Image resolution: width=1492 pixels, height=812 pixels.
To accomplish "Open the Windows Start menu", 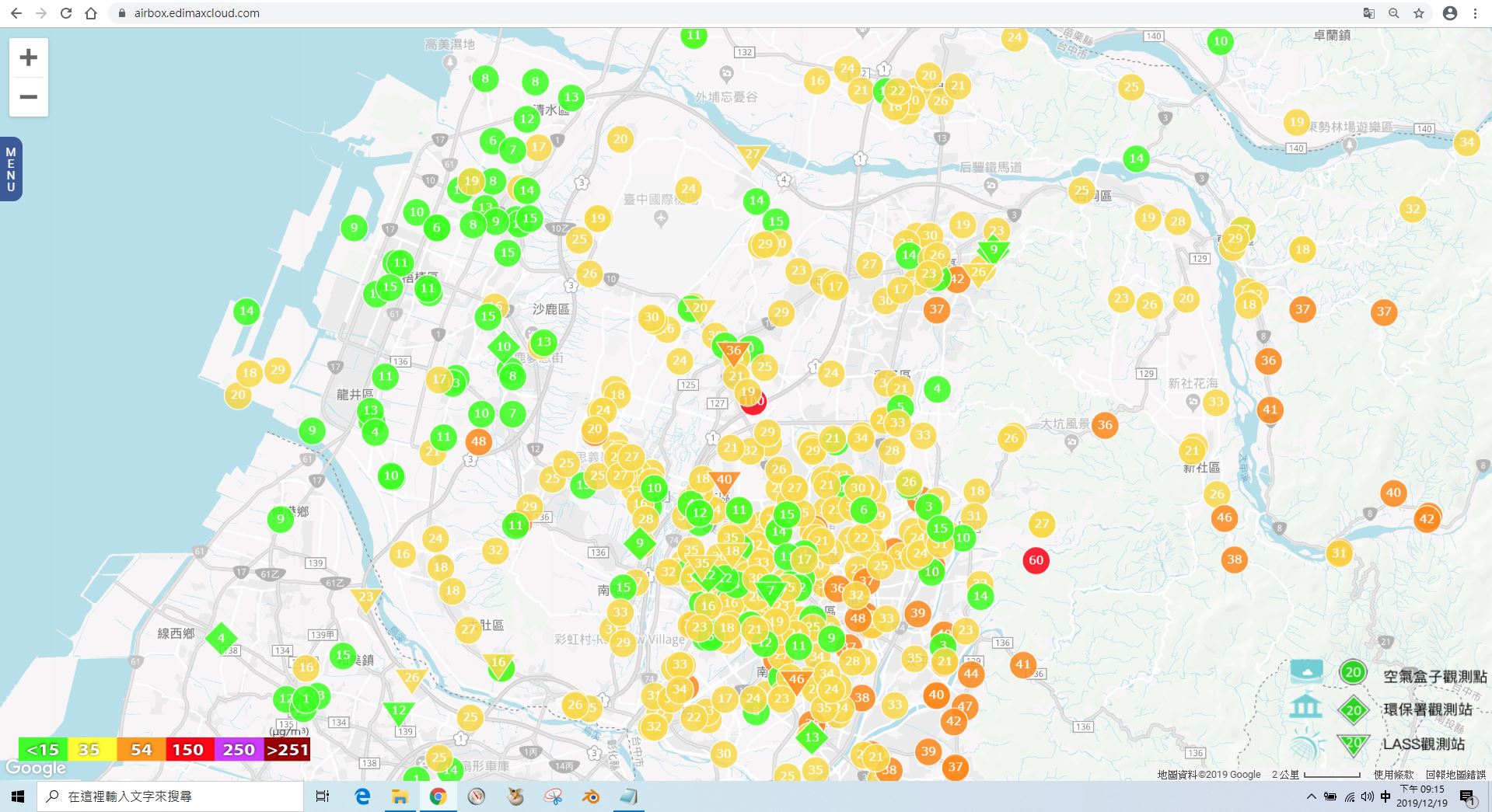I will [x=18, y=796].
